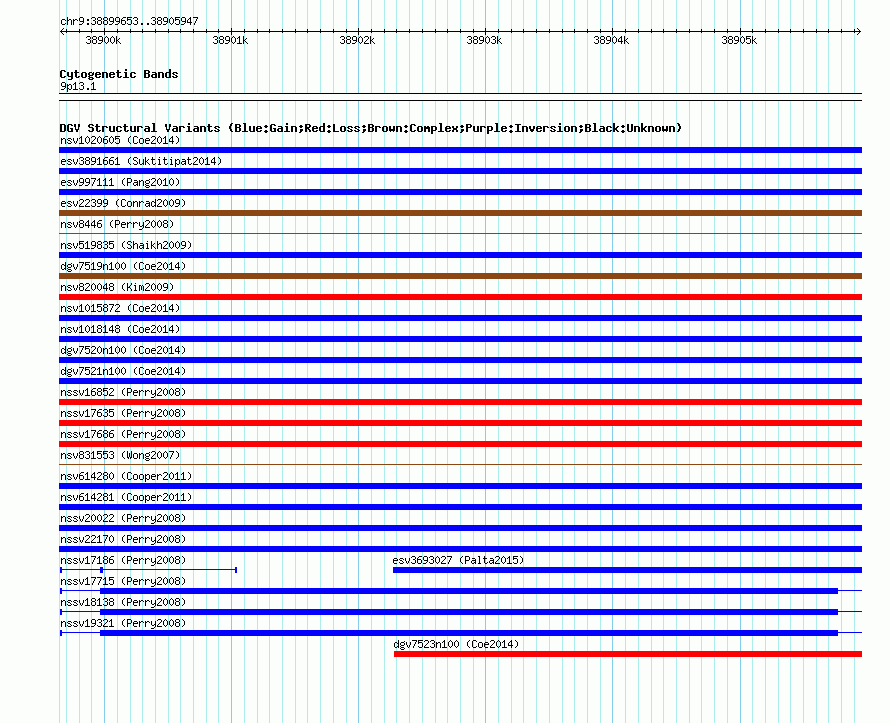
Task: Open variant nssv20022 (Perry2008) label
Action: click(123, 518)
